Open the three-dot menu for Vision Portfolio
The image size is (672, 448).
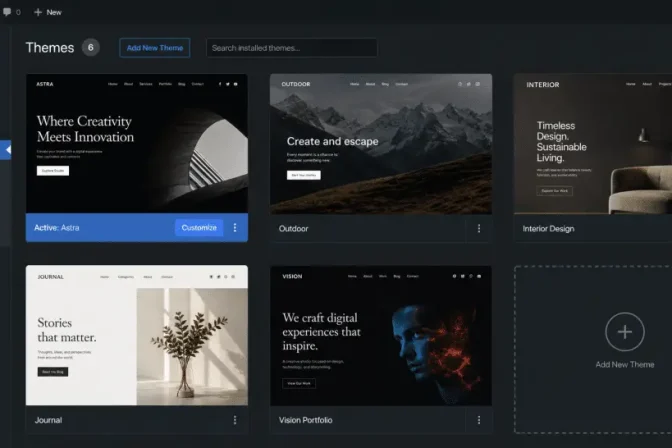point(479,420)
